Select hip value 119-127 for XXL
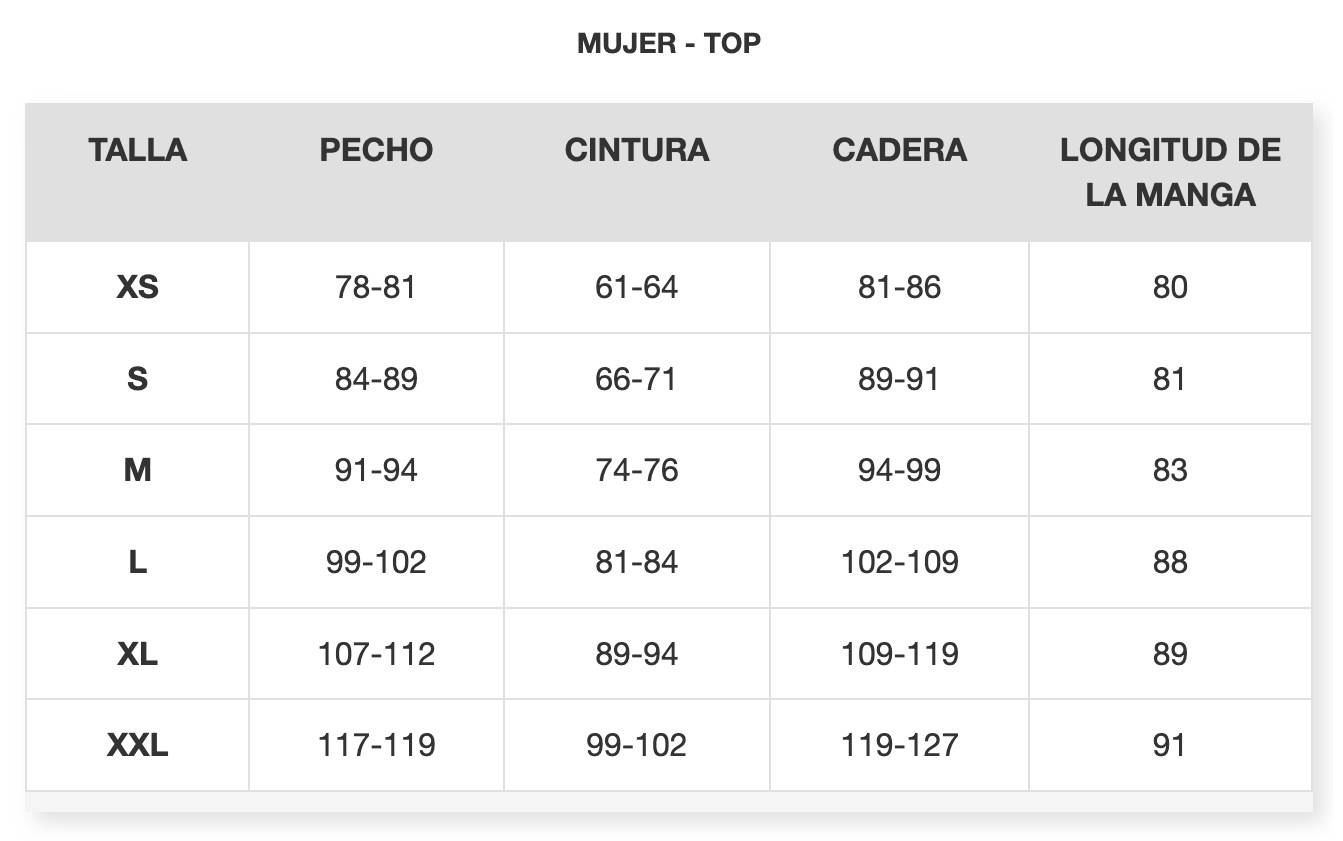The width and height of the screenshot is (1343, 841). click(x=899, y=746)
